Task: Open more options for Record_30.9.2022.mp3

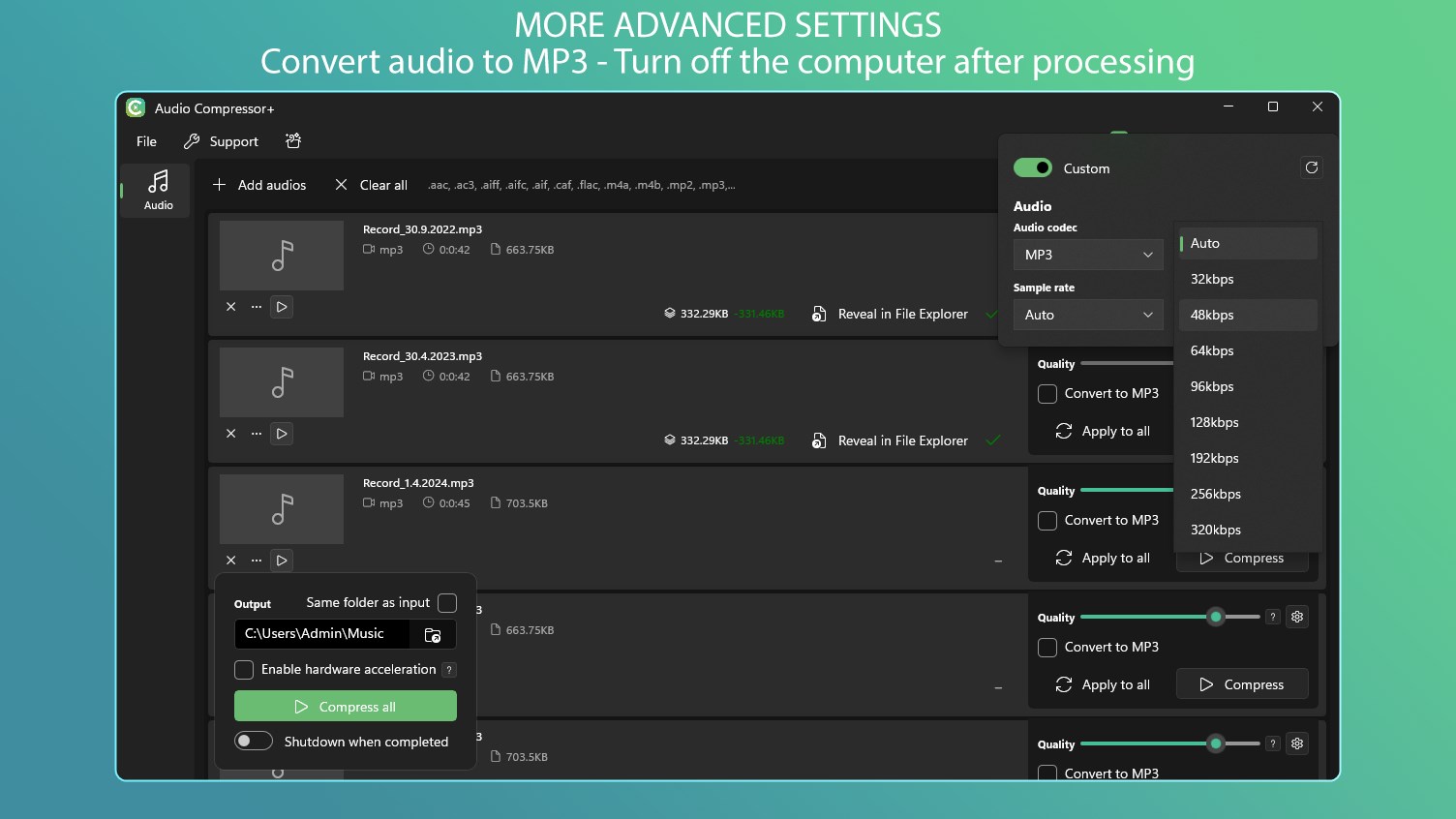Action: 257,307
